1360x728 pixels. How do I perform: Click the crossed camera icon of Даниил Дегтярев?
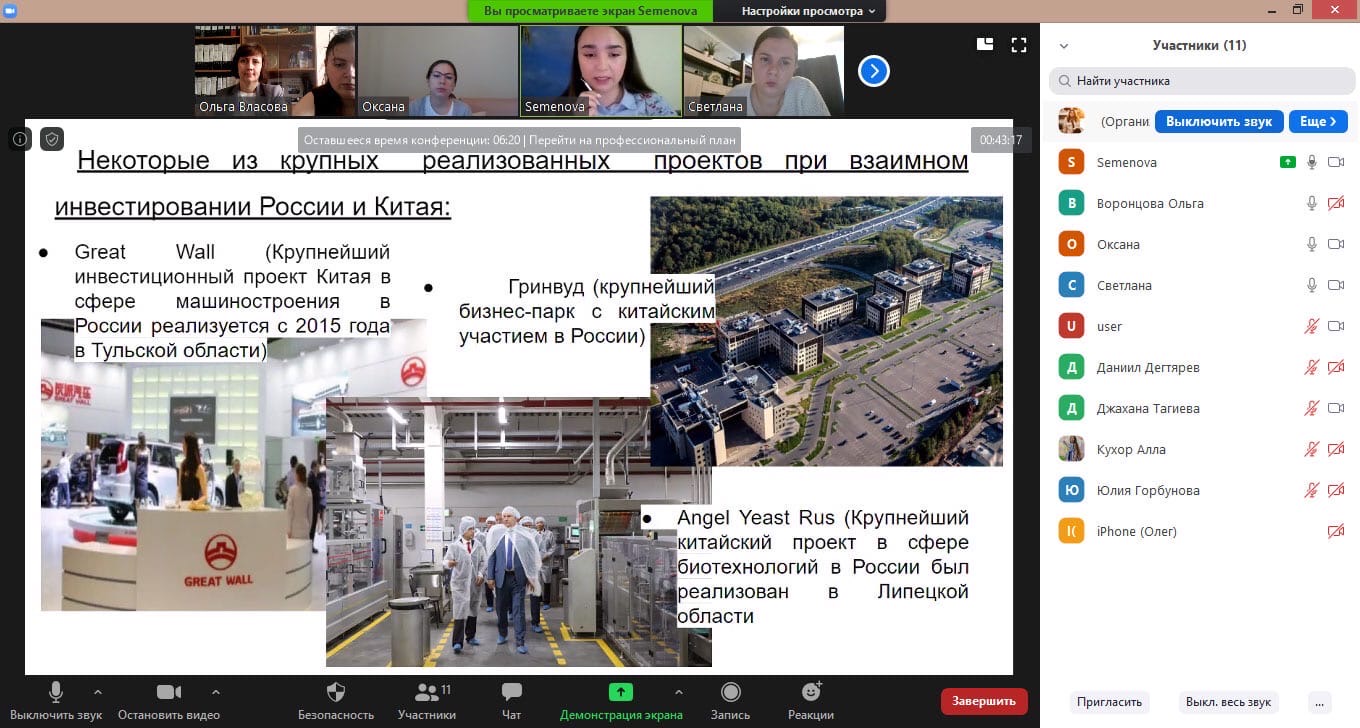(x=1335, y=367)
